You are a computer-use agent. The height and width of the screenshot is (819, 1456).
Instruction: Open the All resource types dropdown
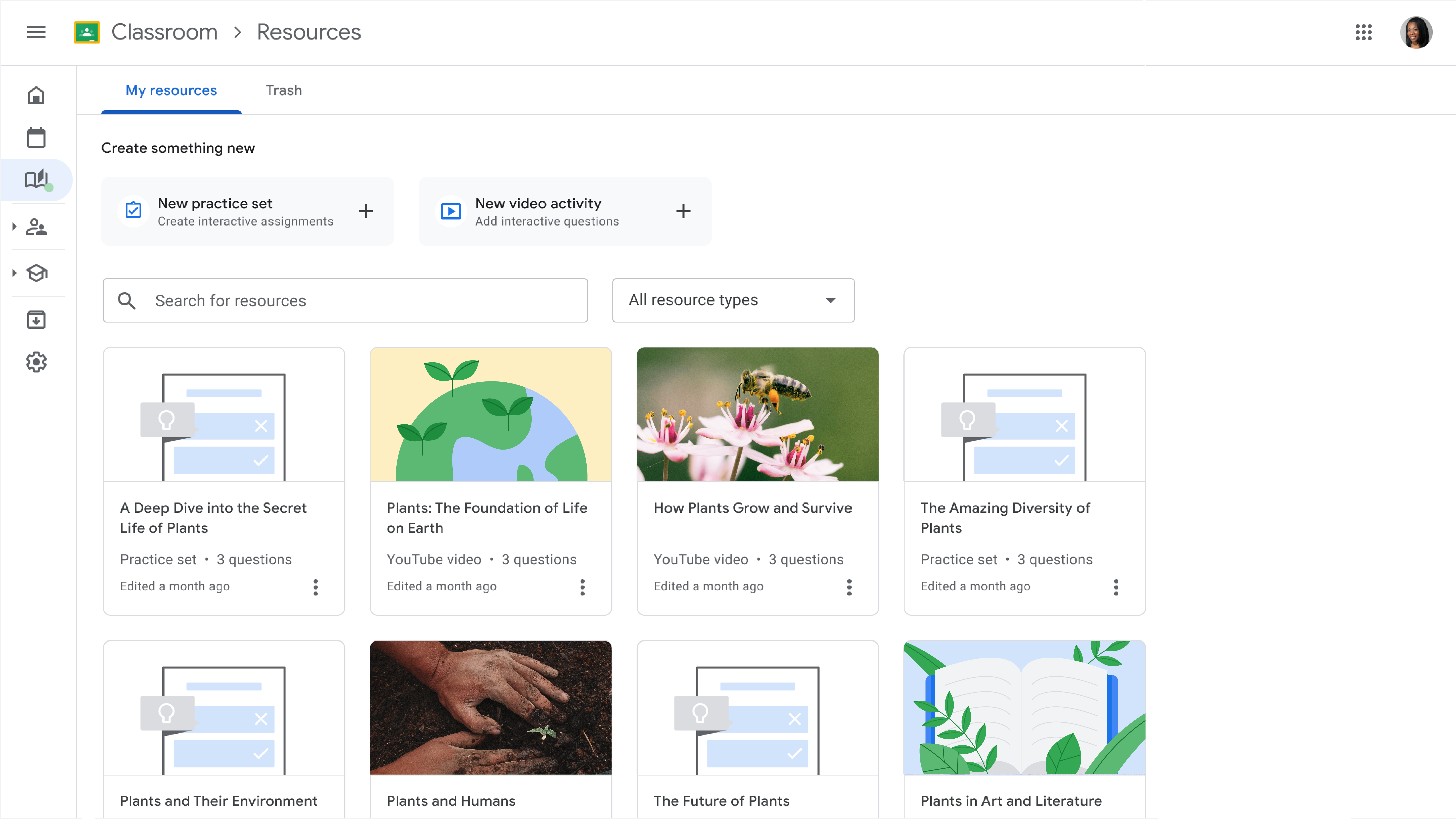coord(733,300)
